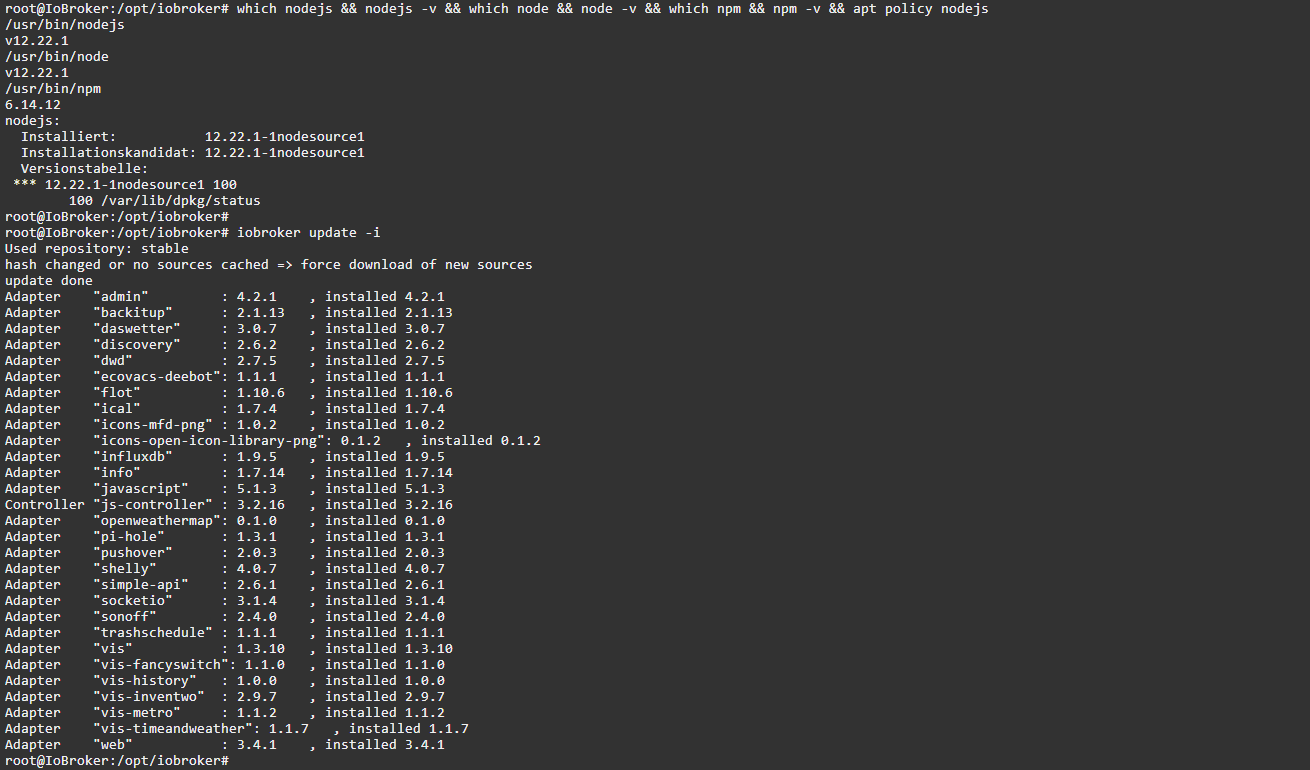Click the "influxdb" adapter name
This screenshot has width=1310, height=770.
click(x=132, y=457)
